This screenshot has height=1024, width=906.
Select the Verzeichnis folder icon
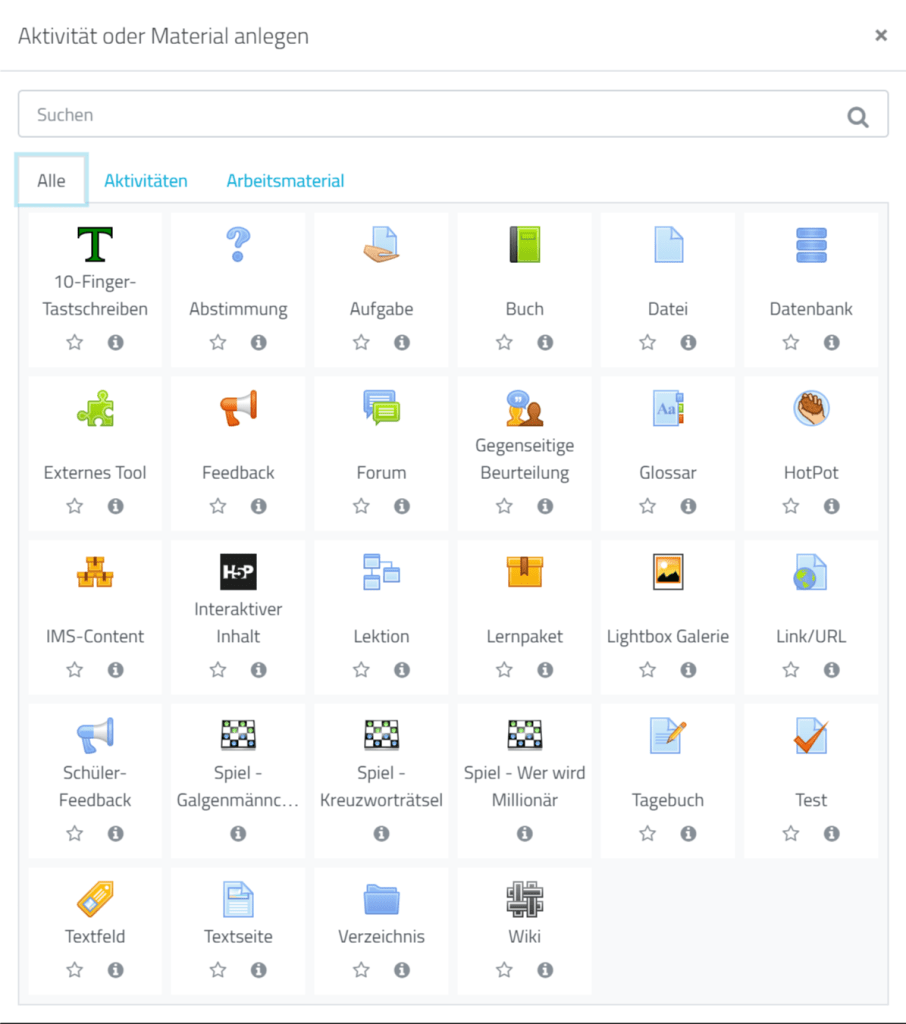(x=381, y=900)
